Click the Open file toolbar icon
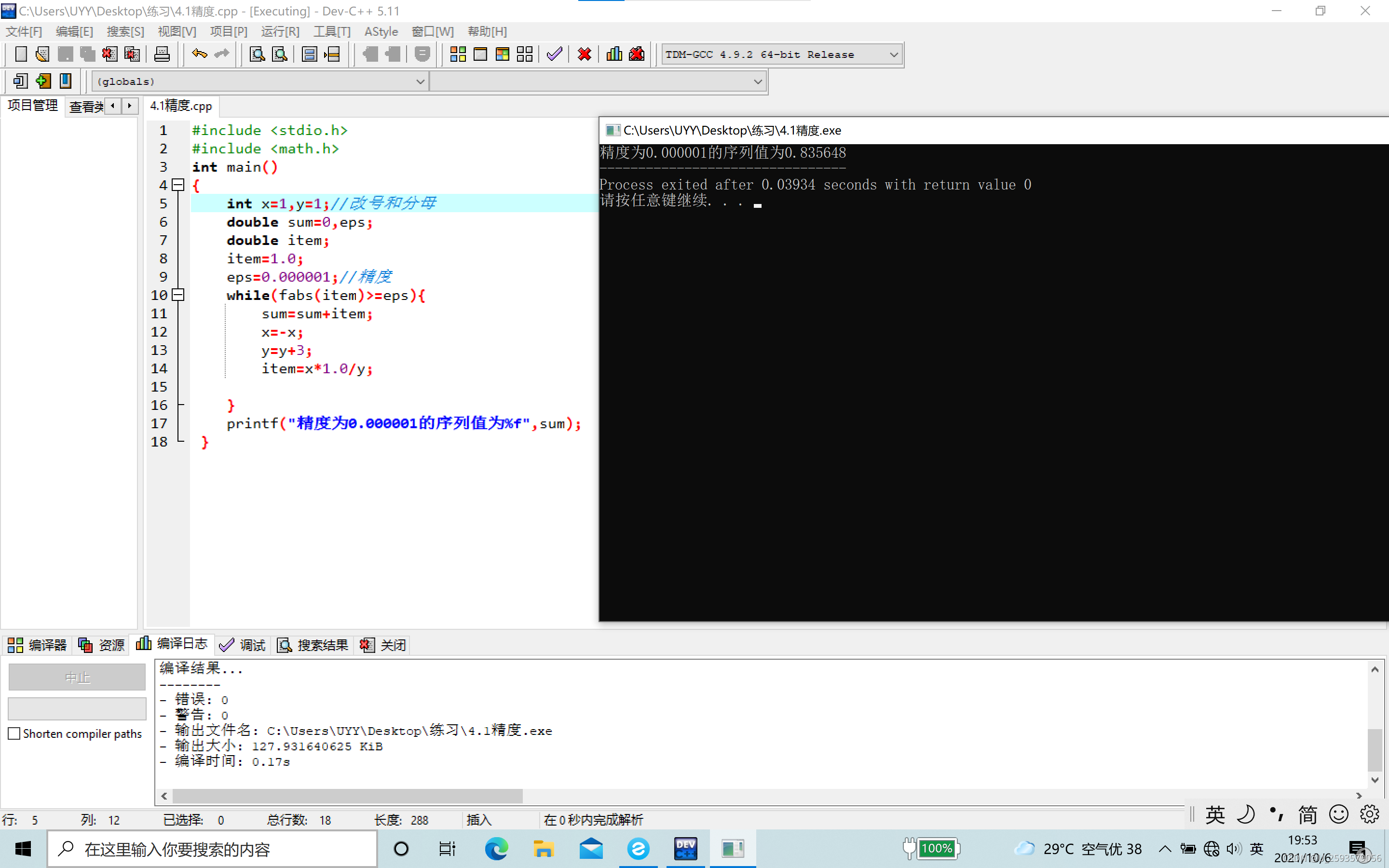The height and width of the screenshot is (868, 1389). [42, 54]
